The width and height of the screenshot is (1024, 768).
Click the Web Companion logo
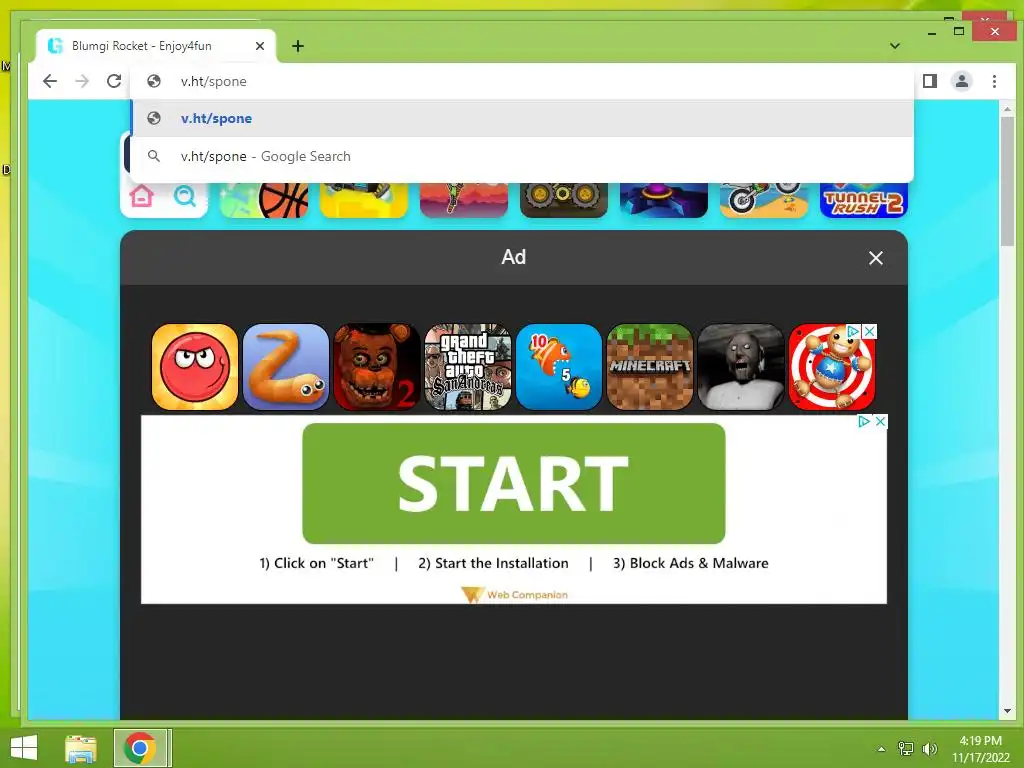tap(514, 595)
